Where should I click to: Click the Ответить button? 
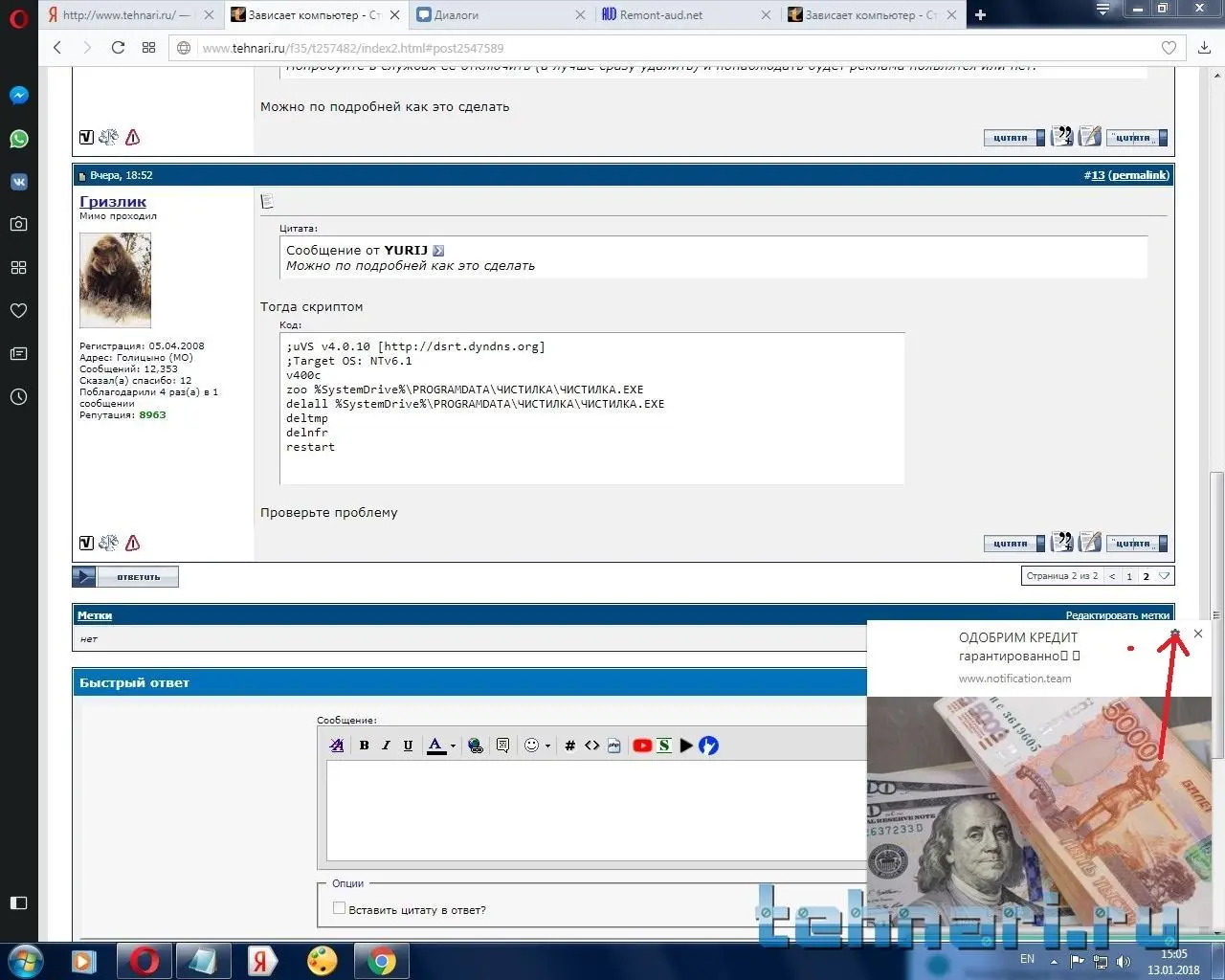click(125, 577)
